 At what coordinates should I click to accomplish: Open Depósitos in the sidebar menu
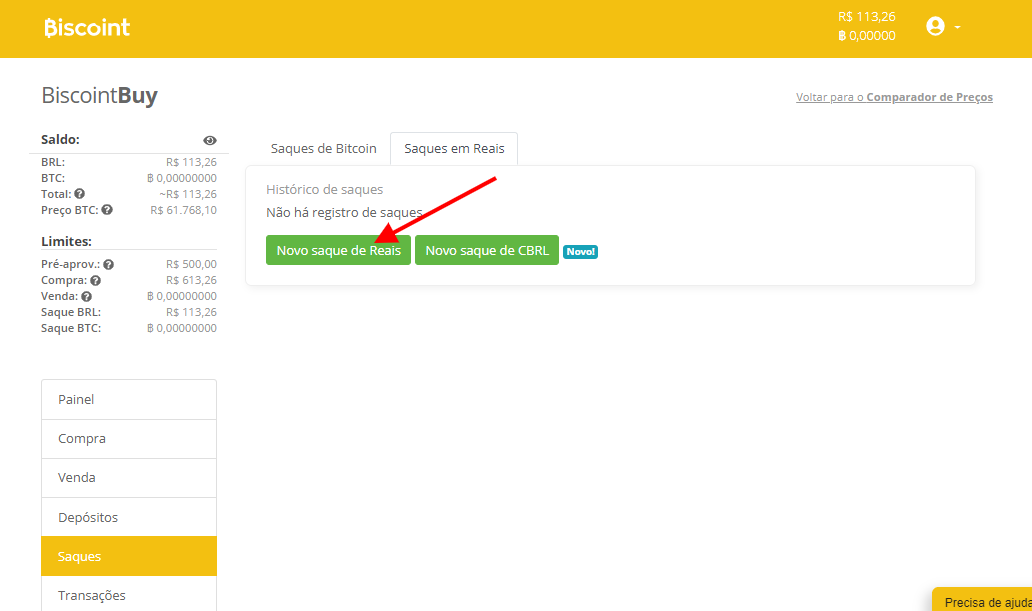pyautogui.click(x=129, y=517)
